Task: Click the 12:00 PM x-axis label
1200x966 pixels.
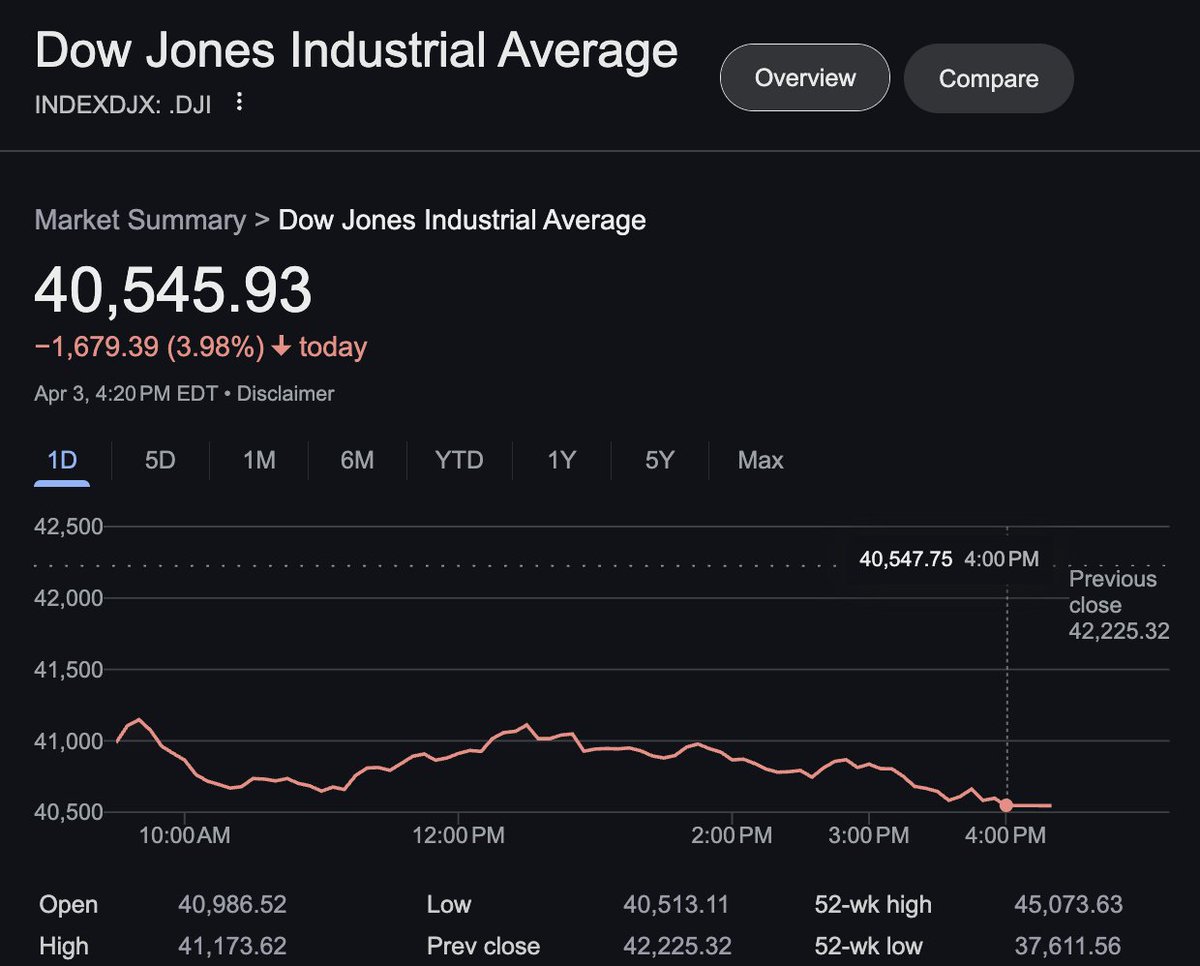Action: coord(458,836)
